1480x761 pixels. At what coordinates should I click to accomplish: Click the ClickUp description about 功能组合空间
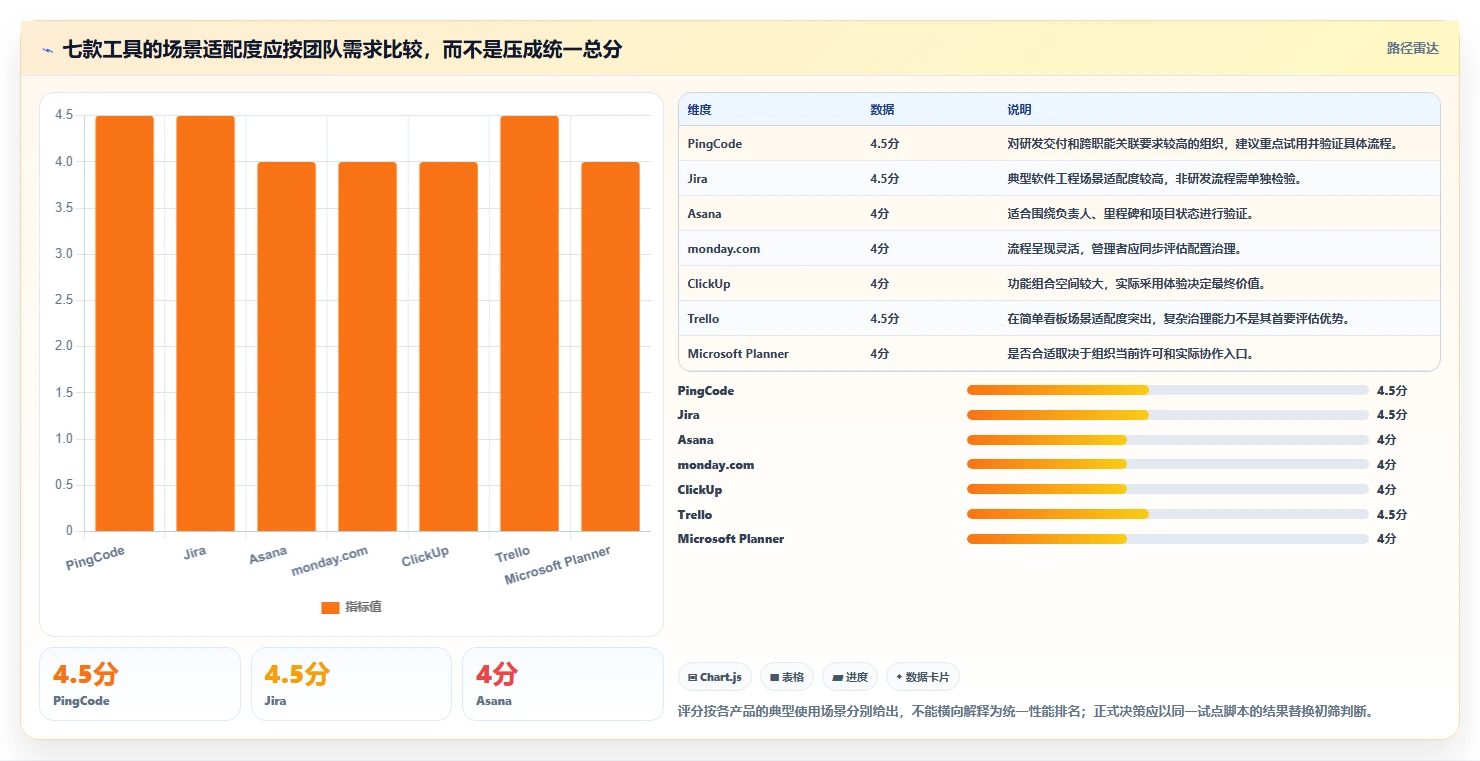(x=1137, y=284)
